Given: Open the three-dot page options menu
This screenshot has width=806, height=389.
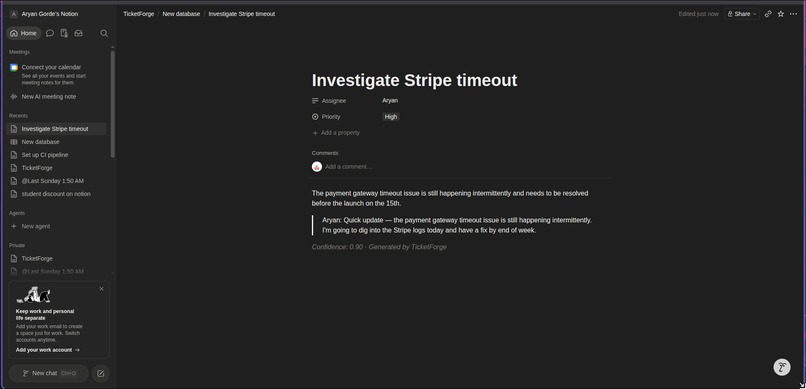Looking at the screenshot, I should (793, 14).
